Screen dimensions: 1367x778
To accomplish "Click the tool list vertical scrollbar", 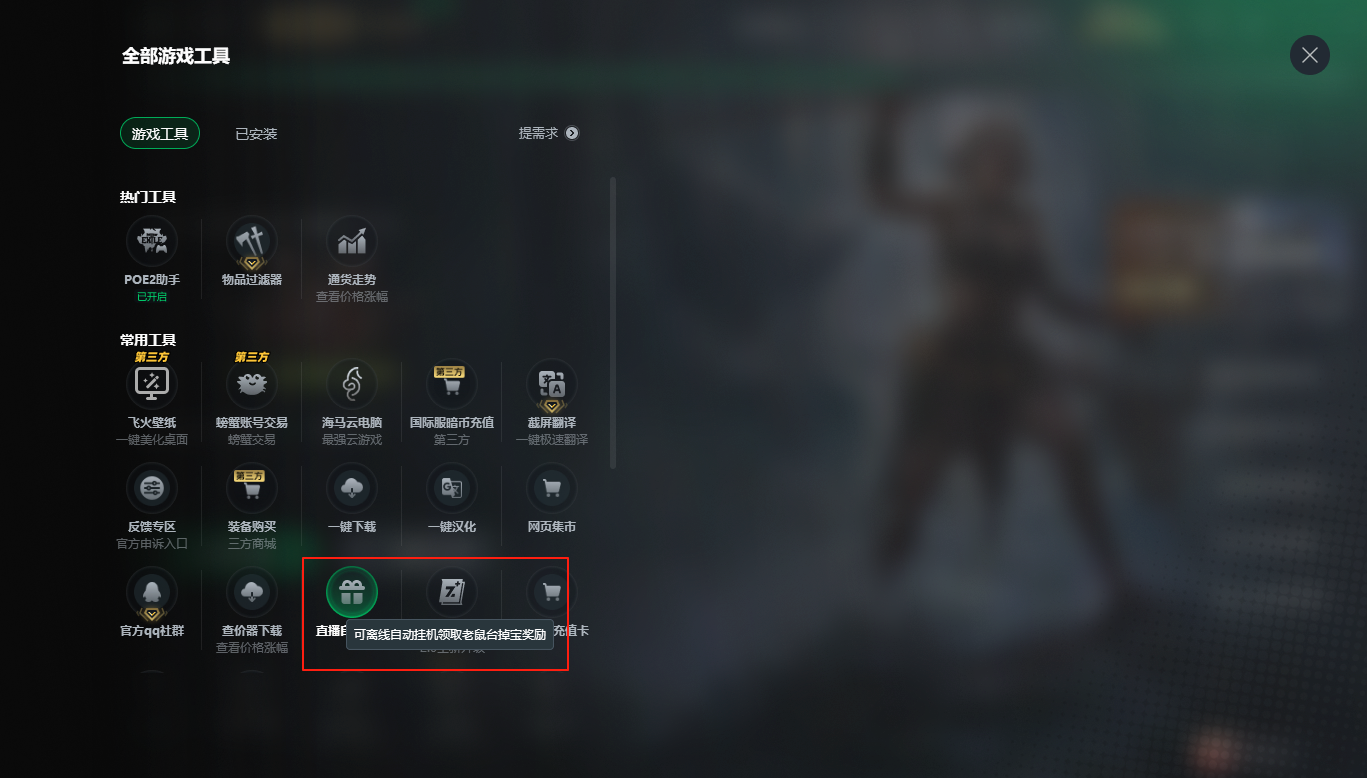I will (613, 323).
